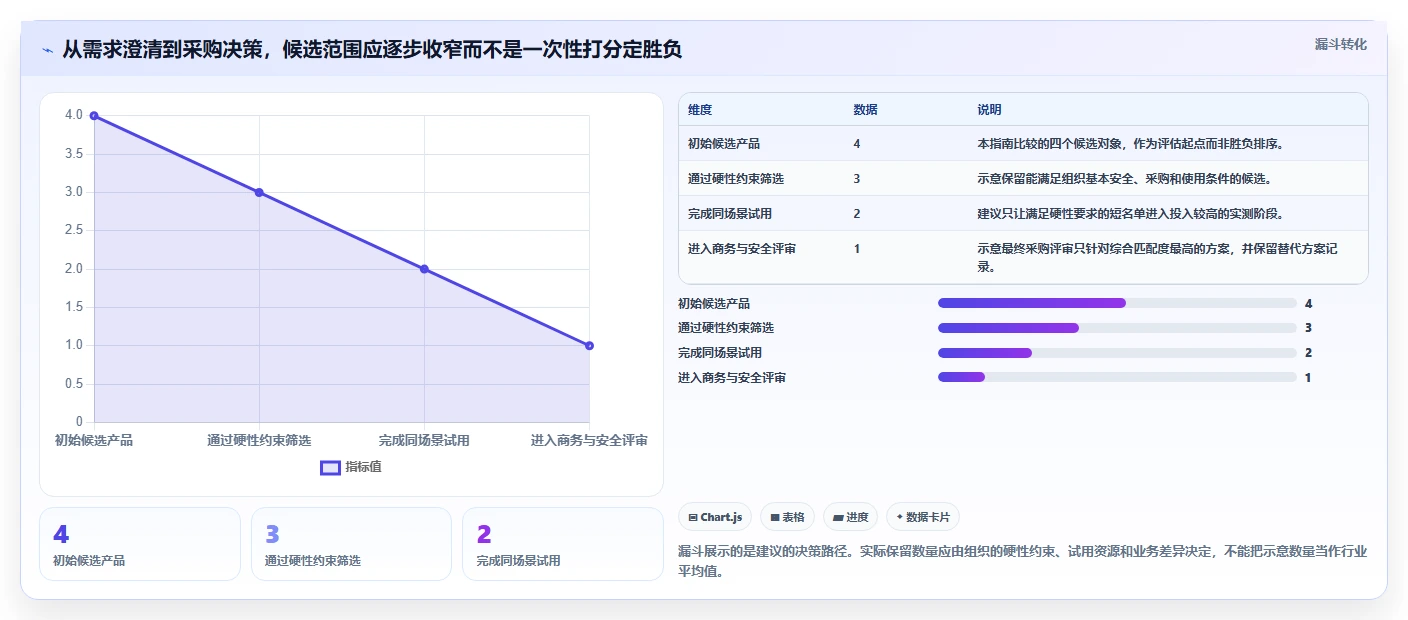Screen dimensions: 1408x620
Task: Select table cell 通过硬性约束筛选 in 维度 column
Action: click(736, 179)
